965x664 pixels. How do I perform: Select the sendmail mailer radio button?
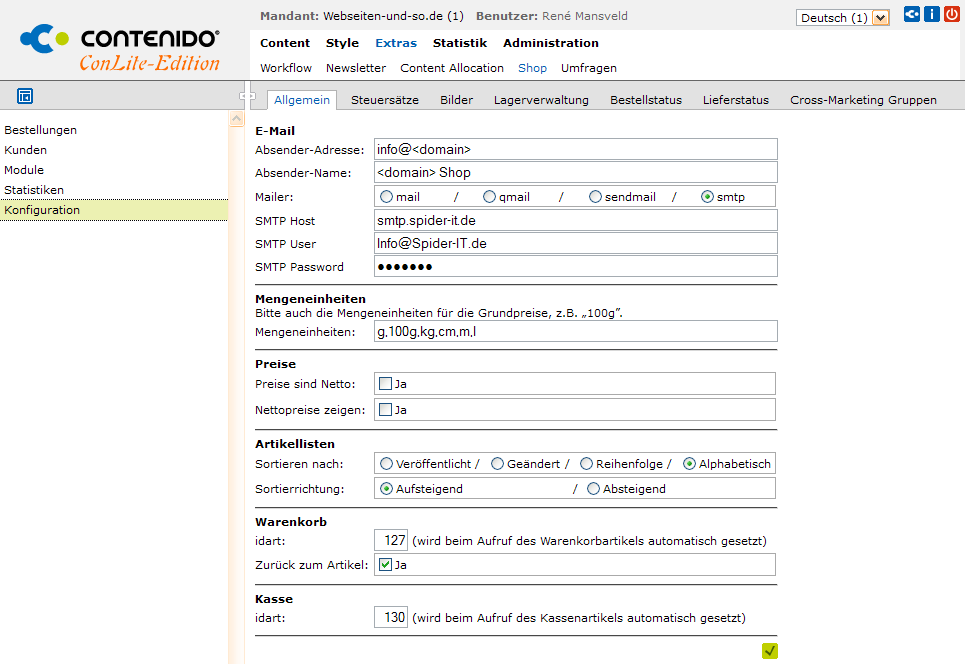[596, 197]
